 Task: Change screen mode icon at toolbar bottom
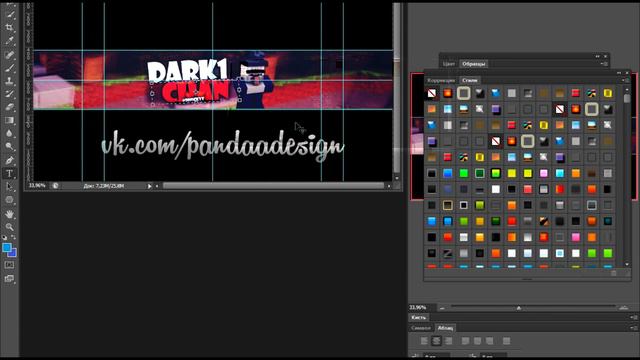pos(9,279)
